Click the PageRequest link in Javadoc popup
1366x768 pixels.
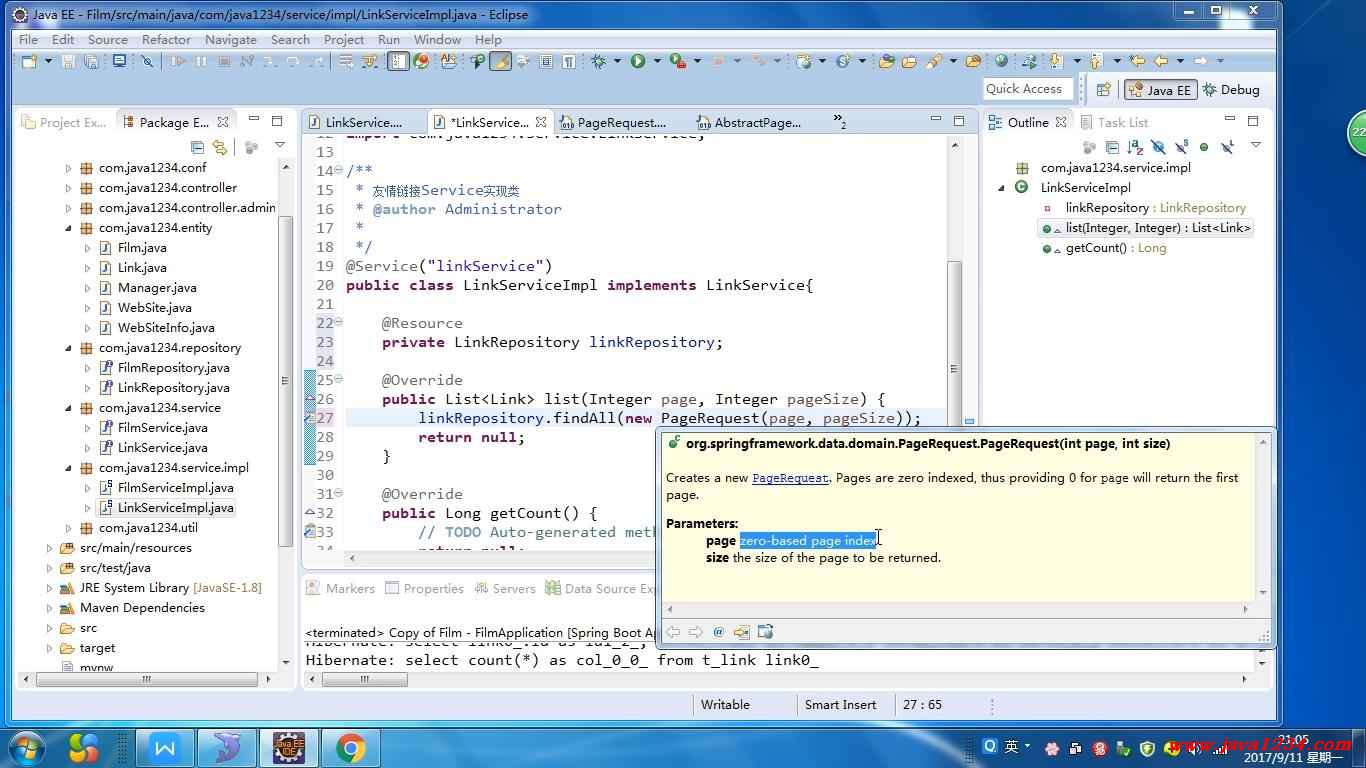point(790,478)
